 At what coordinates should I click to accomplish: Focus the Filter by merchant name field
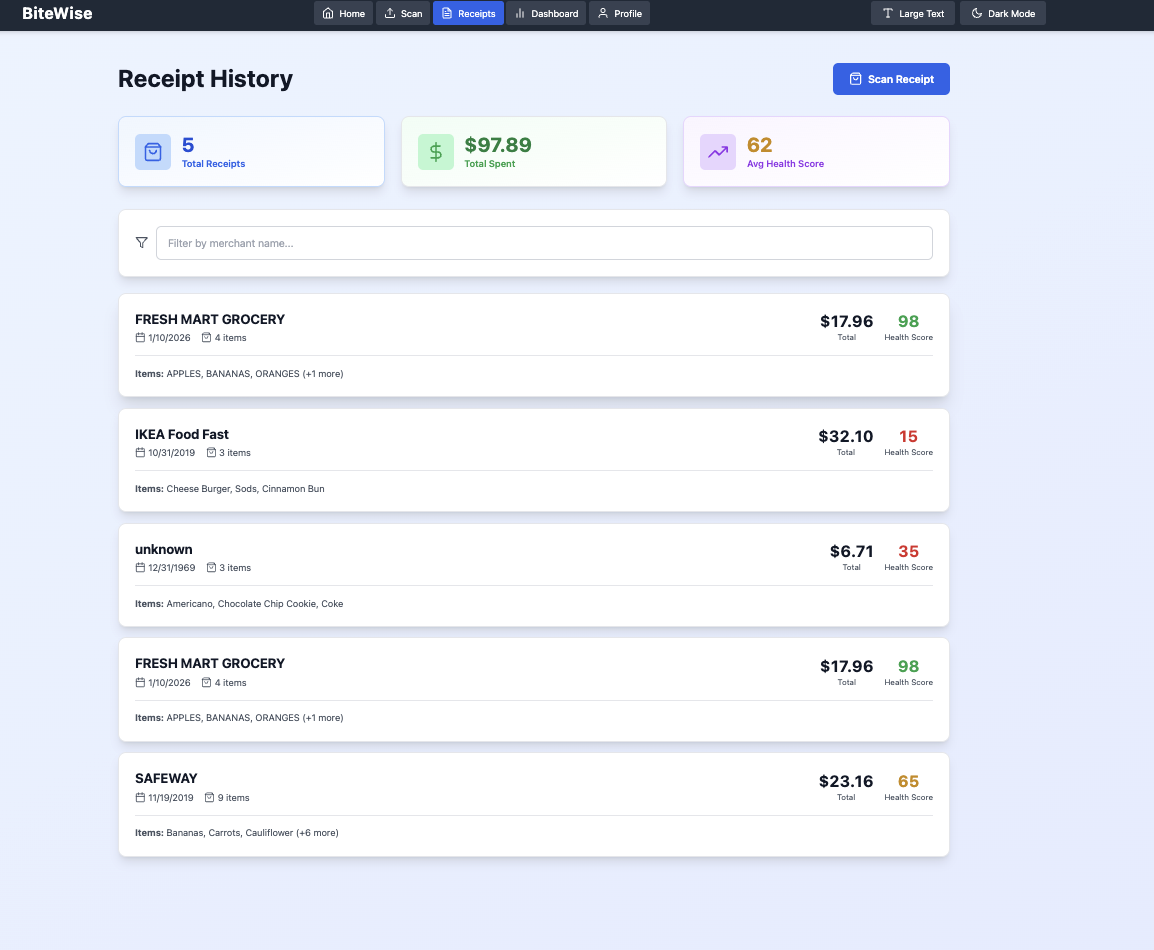(544, 243)
